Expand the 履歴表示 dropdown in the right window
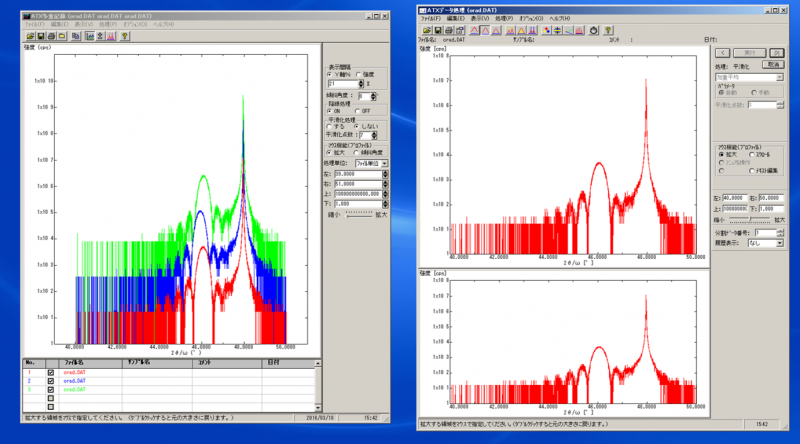 pos(778,242)
